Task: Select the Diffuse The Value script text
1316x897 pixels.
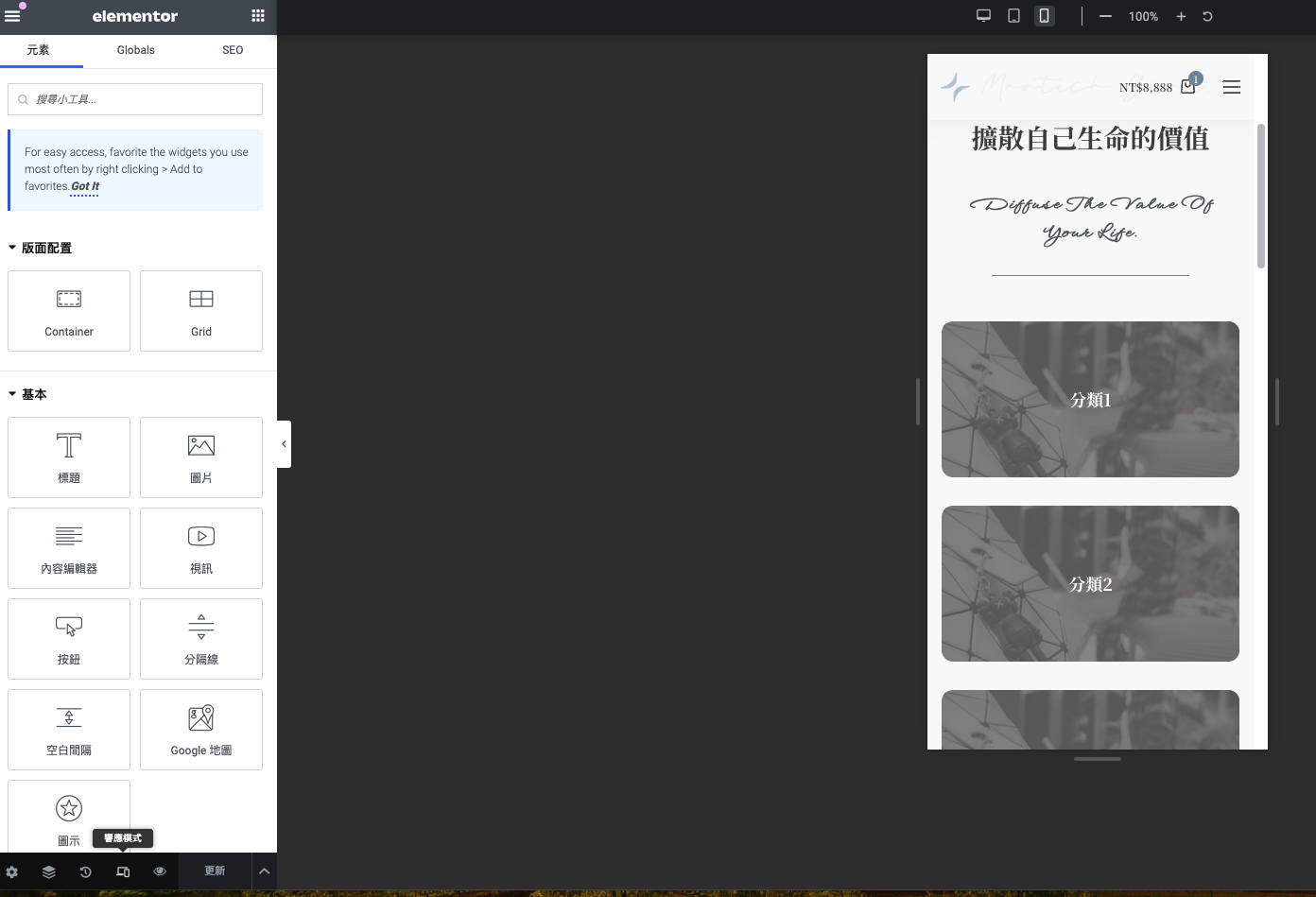Action: click(x=1090, y=218)
